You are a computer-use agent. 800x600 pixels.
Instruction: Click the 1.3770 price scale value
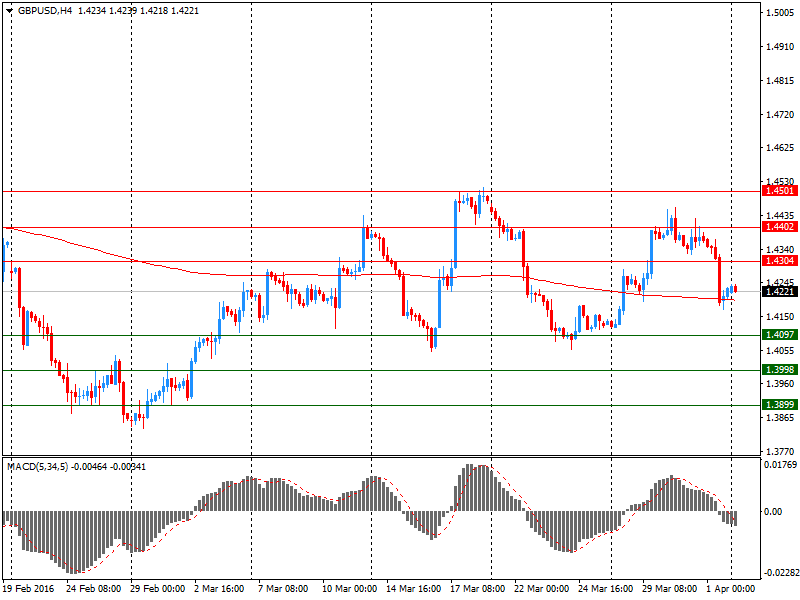780,452
